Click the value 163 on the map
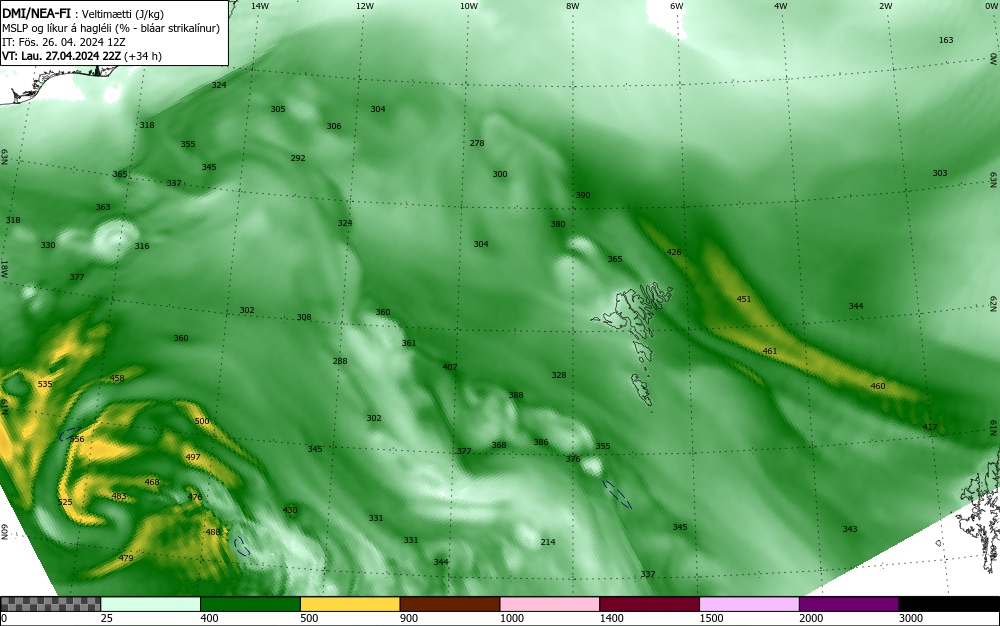 (946, 40)
